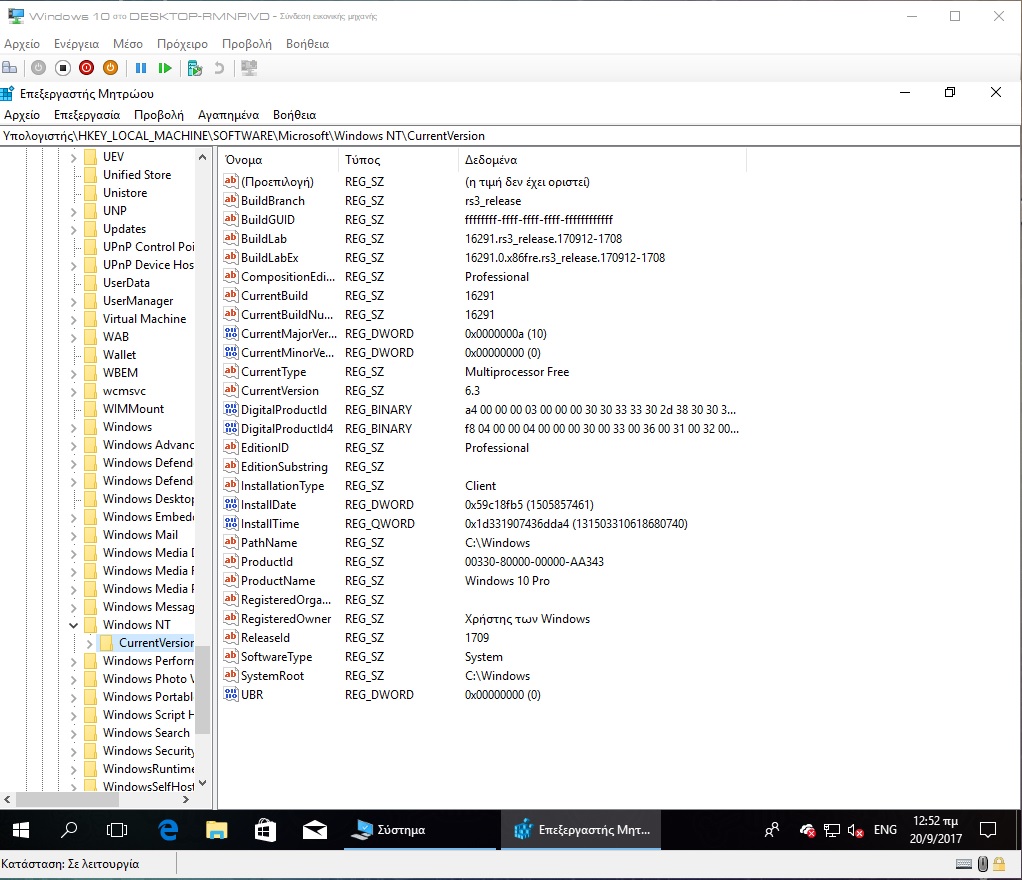The width and height of the screenshot is (1022, 880).
Task: Create a checkpoint with the toolbar icon
Action: [x=194, y=68]
